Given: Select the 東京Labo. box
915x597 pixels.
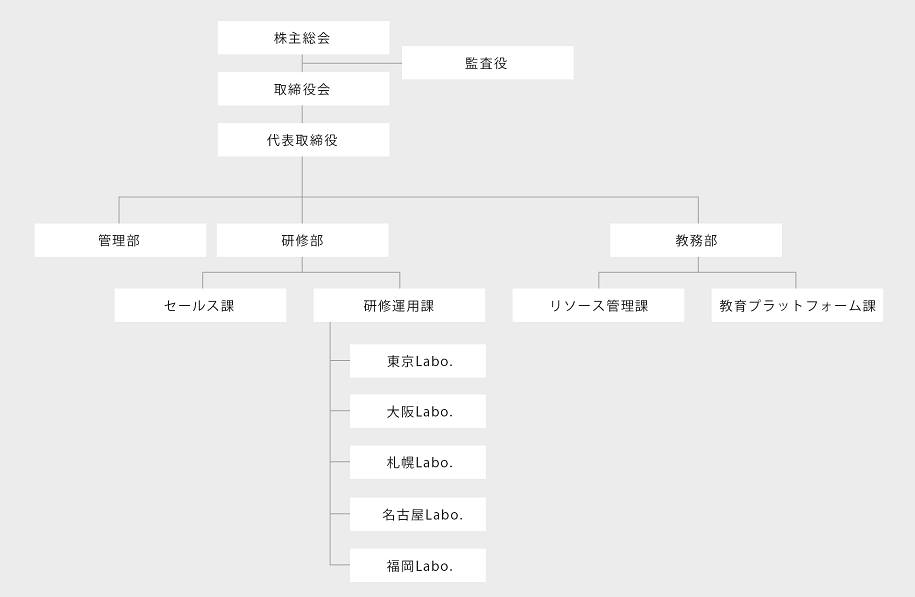Looking at the screenshot, I should (x=418, y=361).
